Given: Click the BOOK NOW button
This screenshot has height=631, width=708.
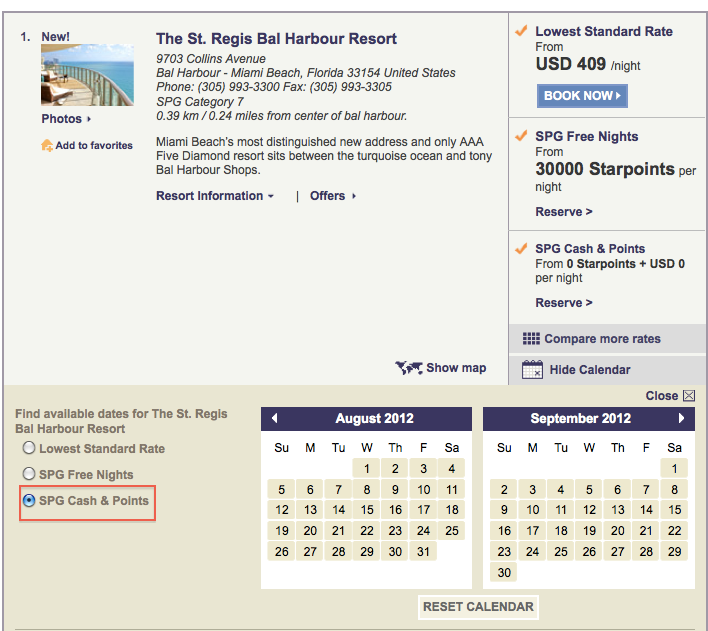Looking at the screenshot, I should [582, 96].
